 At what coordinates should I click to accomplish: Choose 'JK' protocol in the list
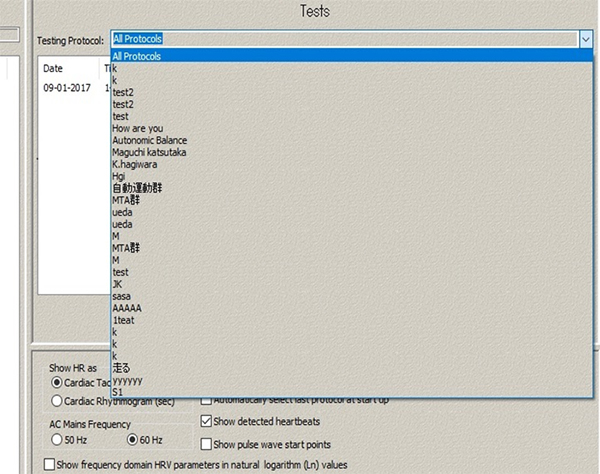coord(117,284)
